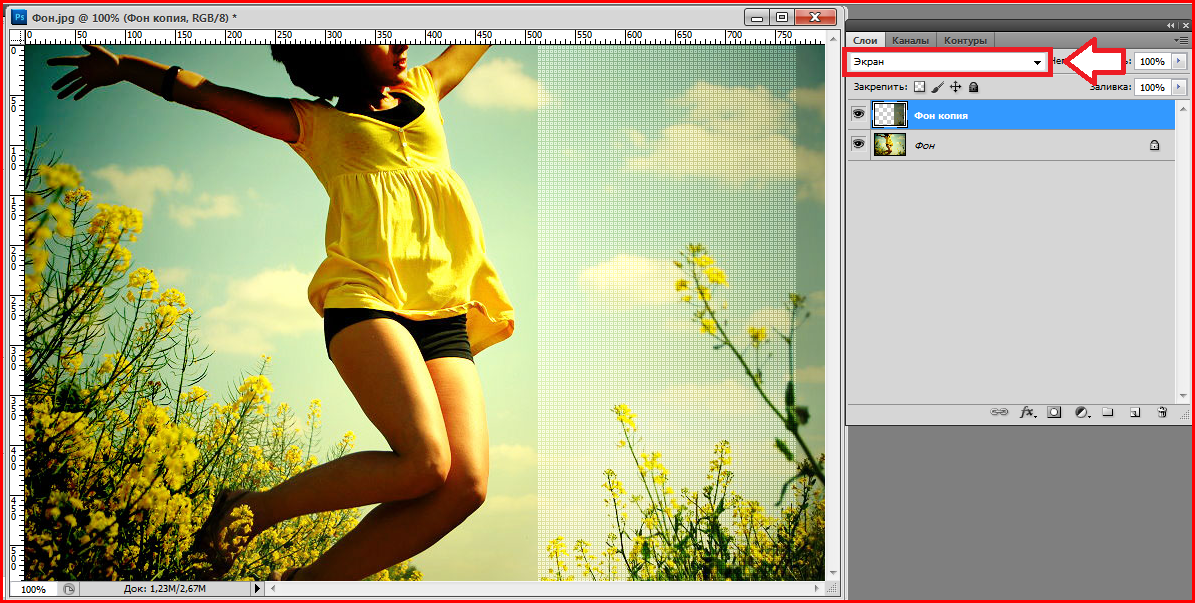Collapse panel with the double-arrow icon
Screen dimensions: 1195x603
[x=1171, y=25]
